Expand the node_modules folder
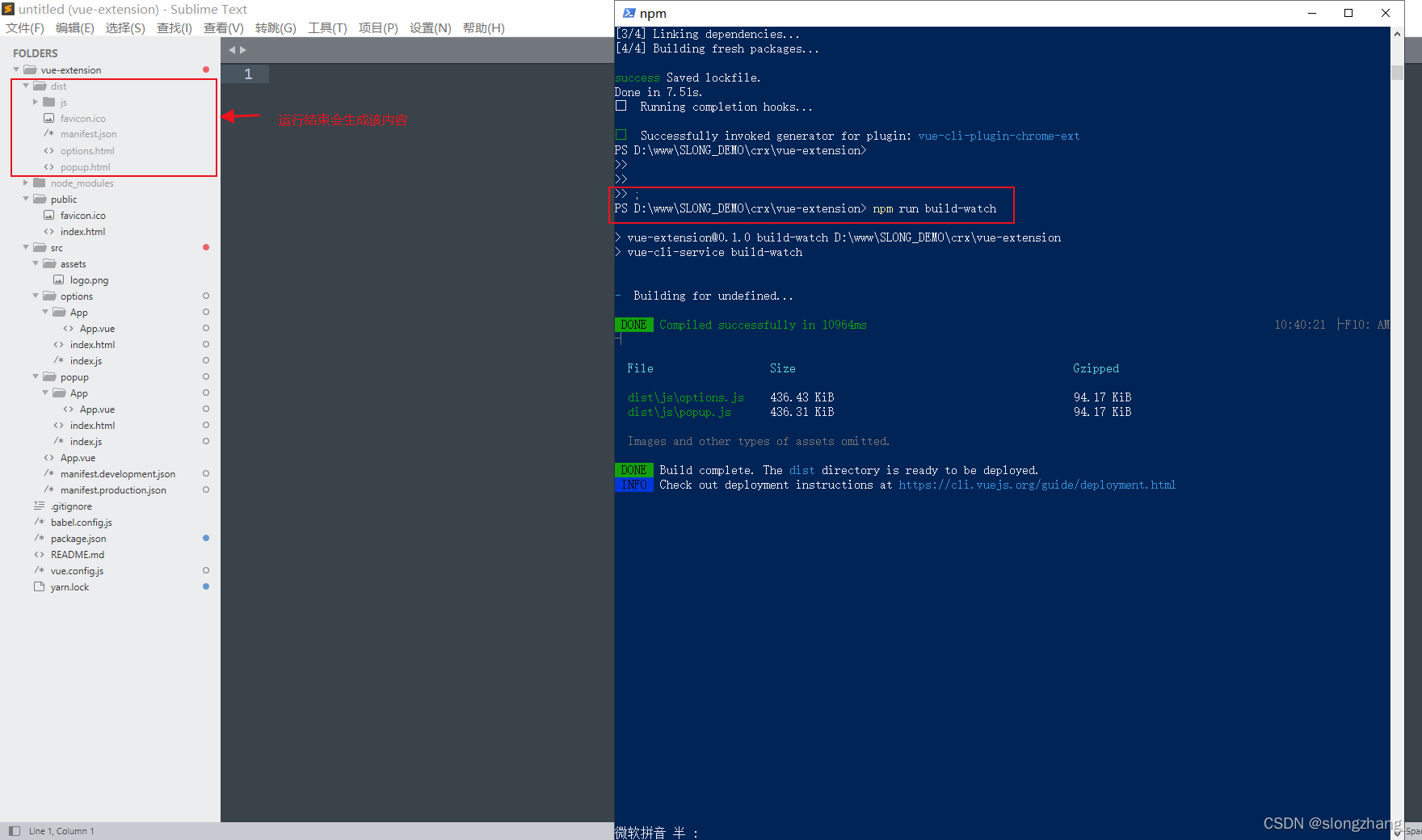1422x840 pixels. tap(25, 183)
